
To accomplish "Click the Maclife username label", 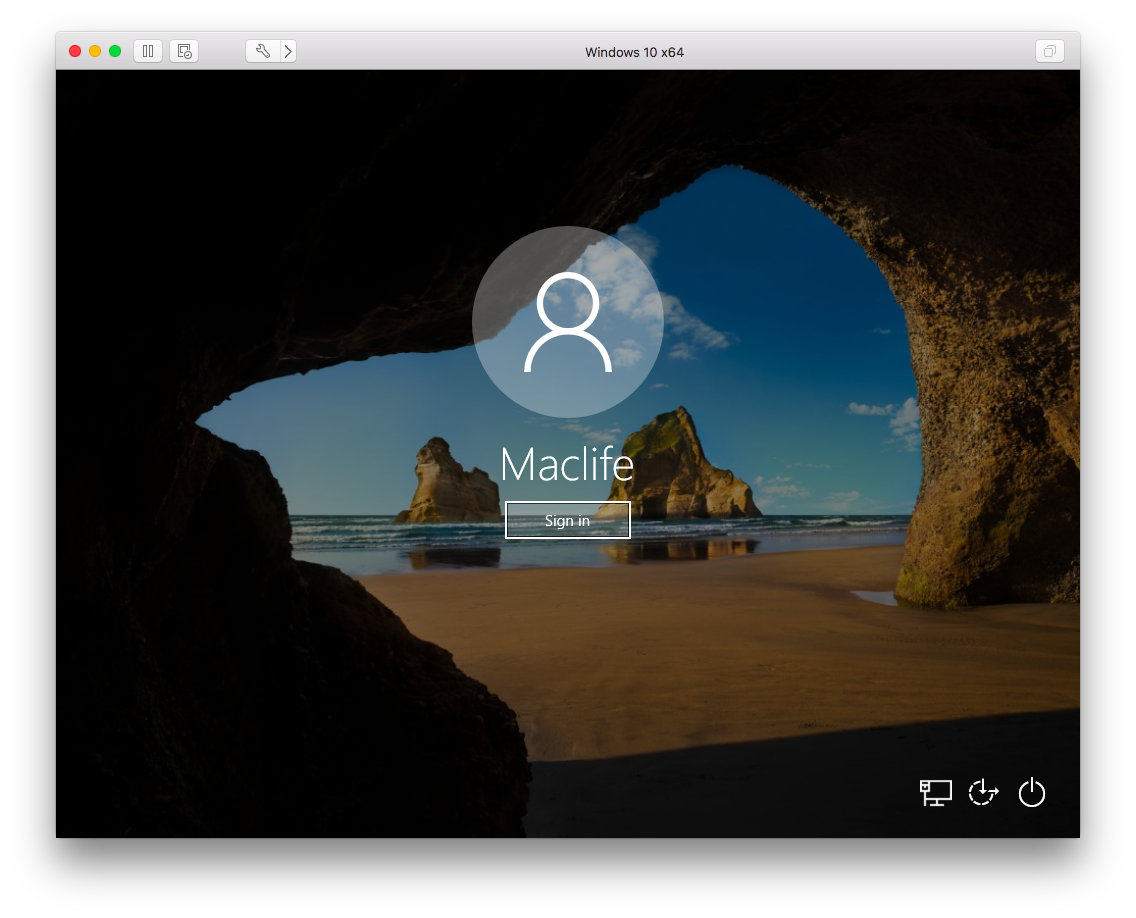I will point(567,464).
